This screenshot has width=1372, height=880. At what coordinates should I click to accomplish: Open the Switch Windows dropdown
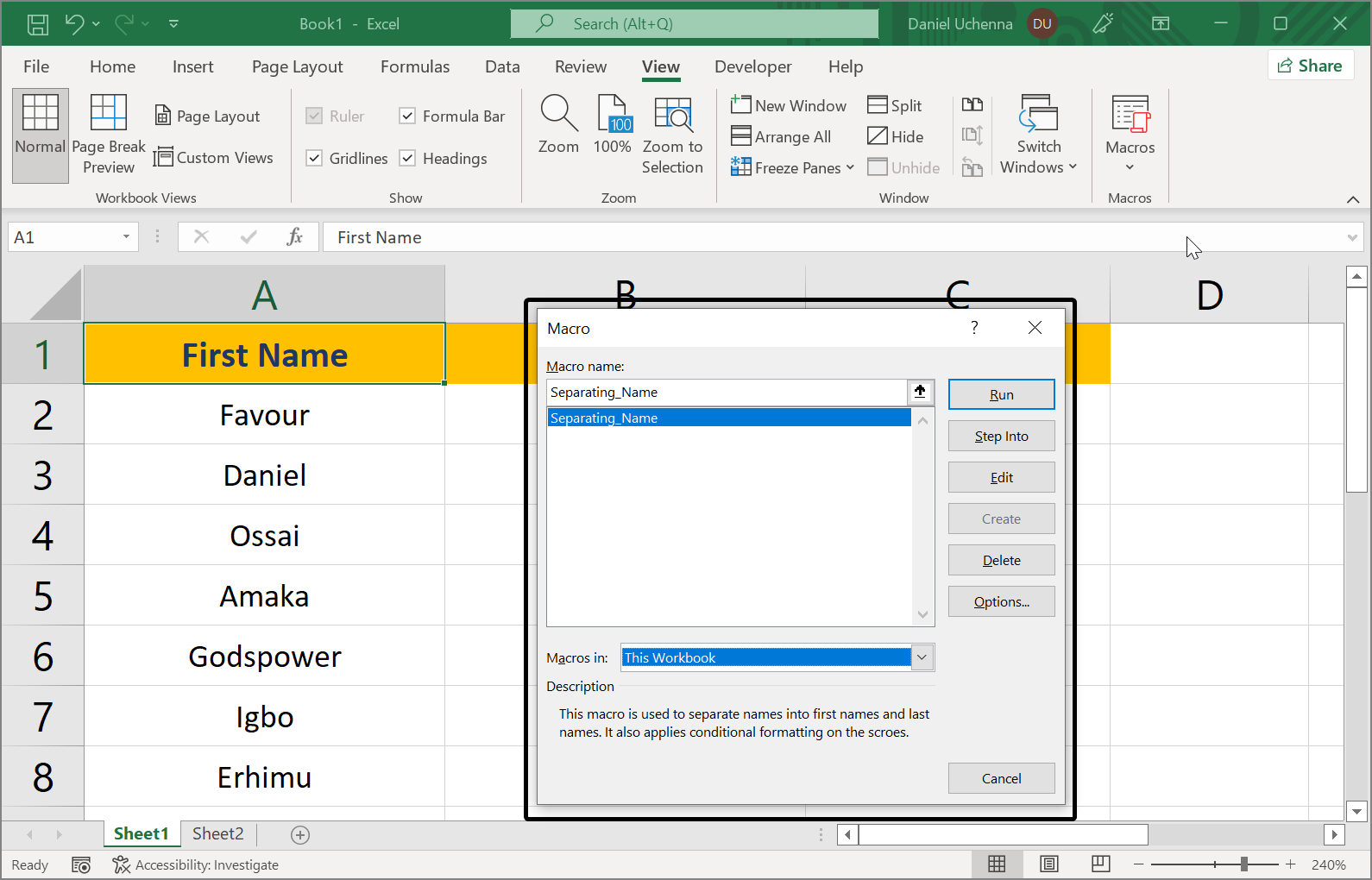point(1038,135)
